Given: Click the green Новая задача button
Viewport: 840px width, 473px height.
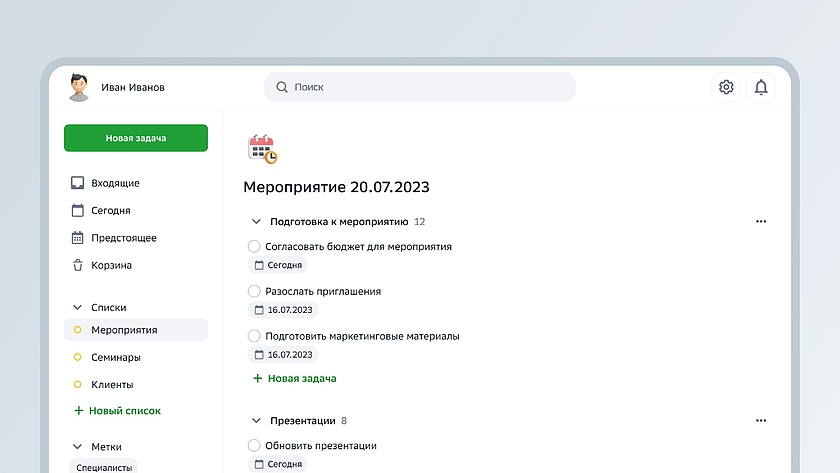Looking at the screenshot, I should [136, 138].
